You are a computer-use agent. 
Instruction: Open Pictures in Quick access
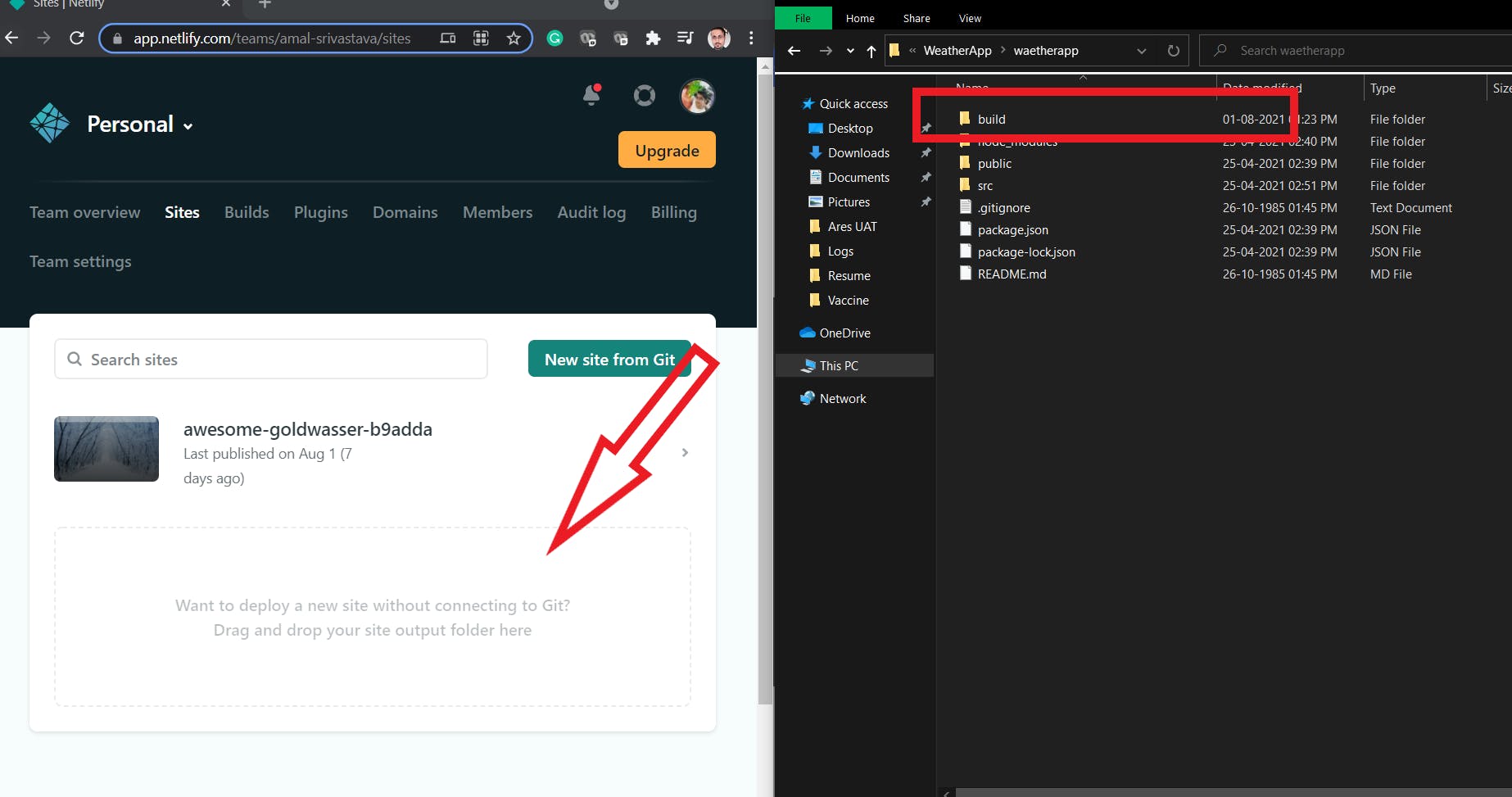tap(849, 202)
